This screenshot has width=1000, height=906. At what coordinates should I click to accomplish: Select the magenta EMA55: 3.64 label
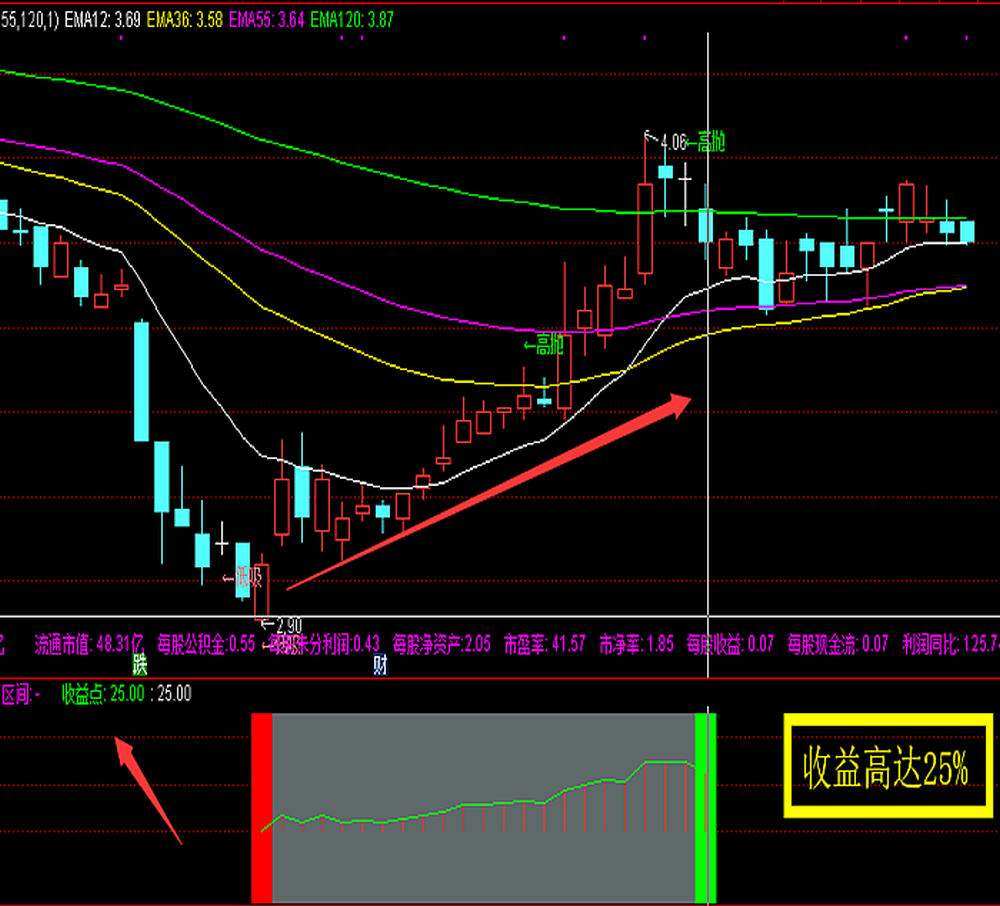tap(267, 19)
